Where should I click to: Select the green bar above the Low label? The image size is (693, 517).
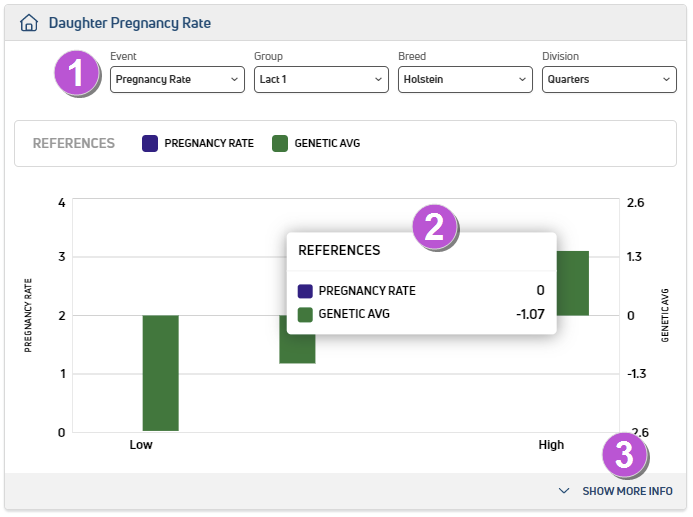160,373
